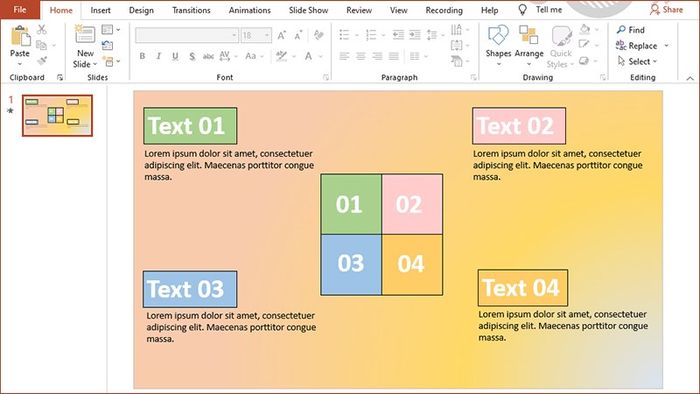The image size is (700, 394).
Task: Switch to the Transitions tab
Action: coord(191,10)
